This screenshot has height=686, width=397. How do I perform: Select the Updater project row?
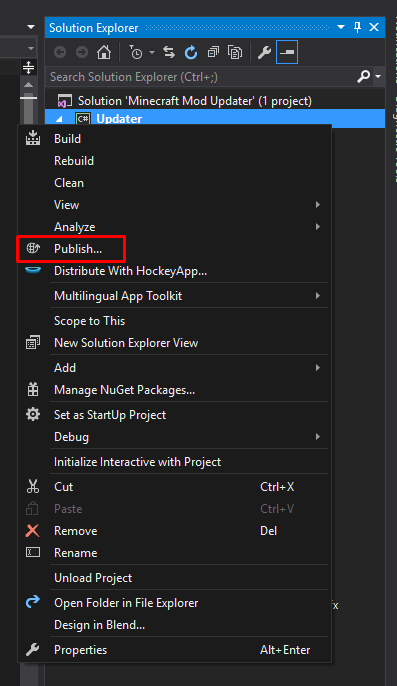[215, 119]
